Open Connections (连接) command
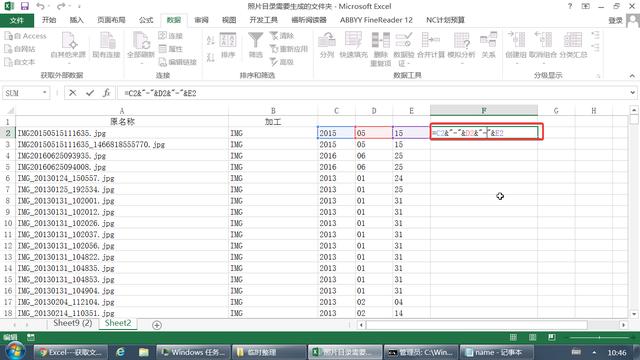640x360 pixels. (x=171, y=36)
